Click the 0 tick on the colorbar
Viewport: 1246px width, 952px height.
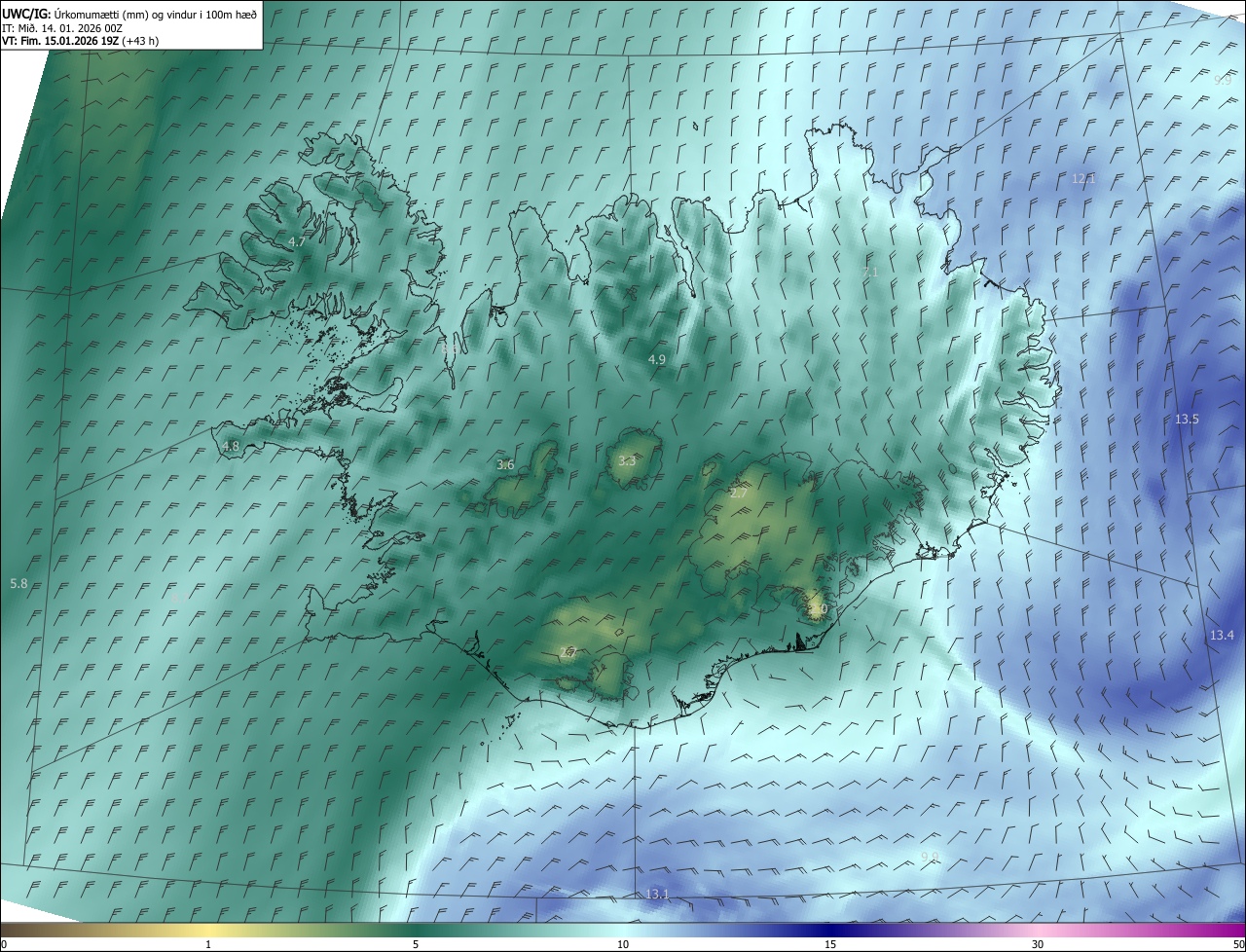4,944
